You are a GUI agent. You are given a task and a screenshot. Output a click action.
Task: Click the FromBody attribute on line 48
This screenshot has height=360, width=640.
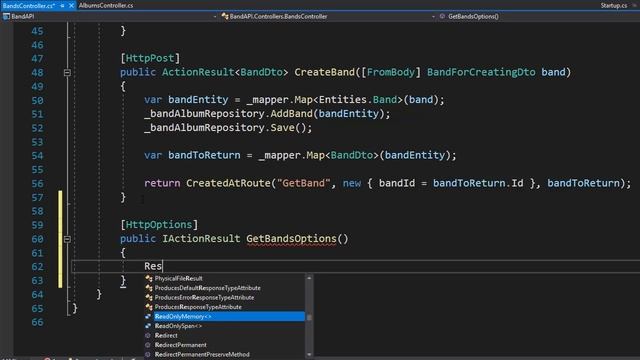coord(391,72)
